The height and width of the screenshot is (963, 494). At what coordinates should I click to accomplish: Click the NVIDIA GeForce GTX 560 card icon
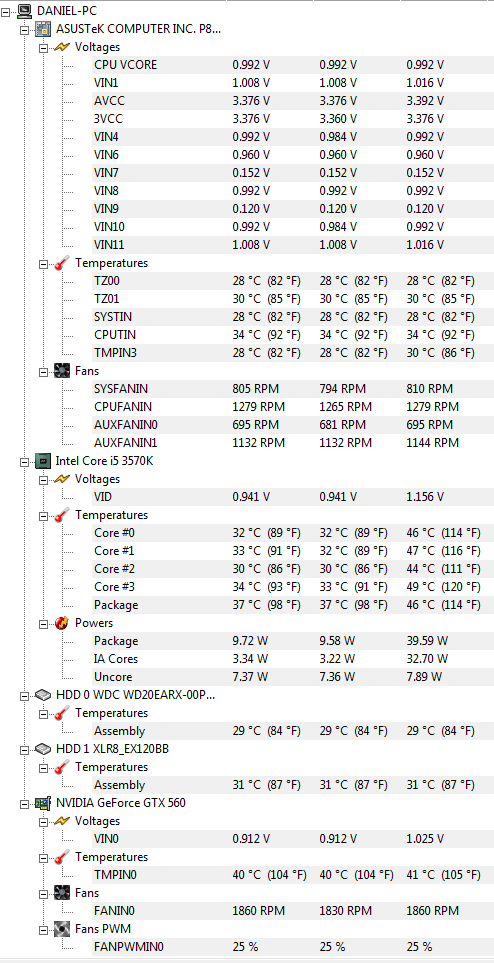pos(43,803)
